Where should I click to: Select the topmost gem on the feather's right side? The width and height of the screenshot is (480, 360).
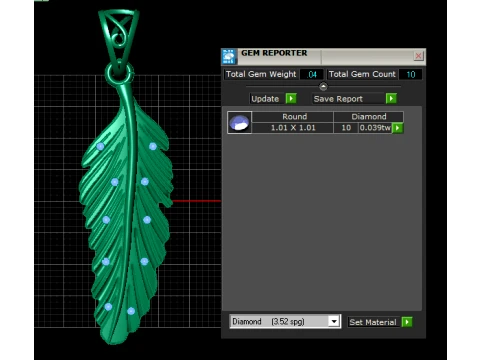pos(153,146)
